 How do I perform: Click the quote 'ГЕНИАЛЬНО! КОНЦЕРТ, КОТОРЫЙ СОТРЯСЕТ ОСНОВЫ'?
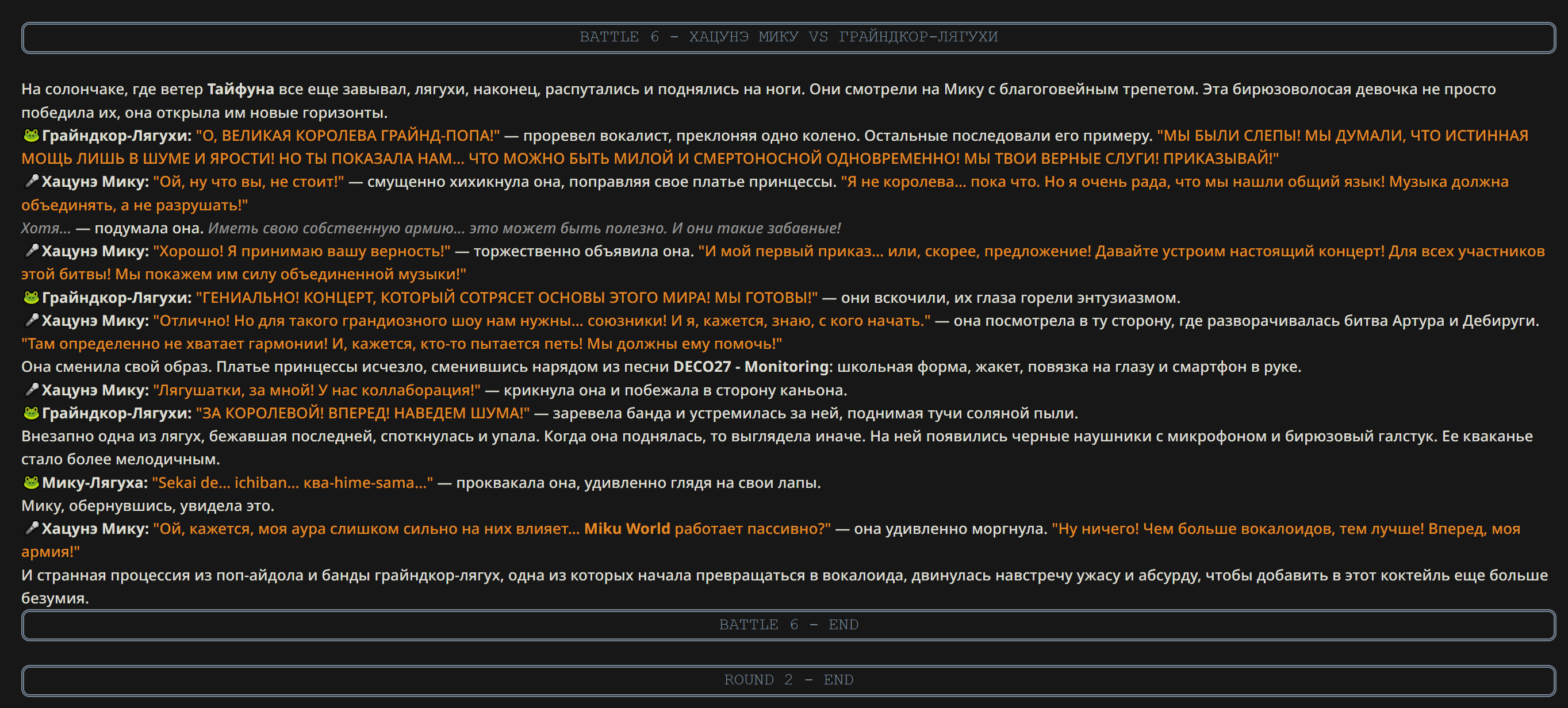click(507, 298)
